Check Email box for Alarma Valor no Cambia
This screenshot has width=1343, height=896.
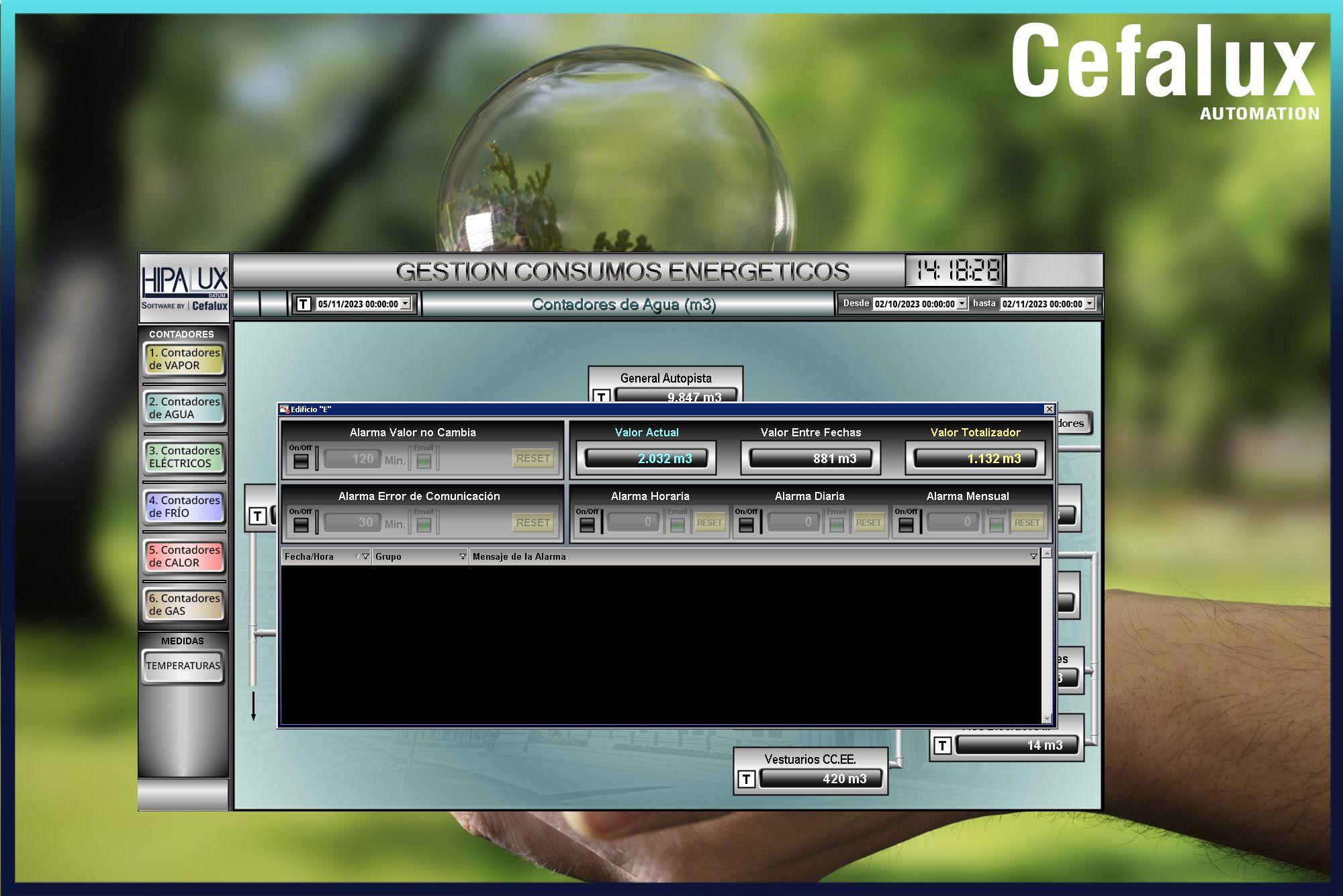pyautogui.click(x=424, y=461)
